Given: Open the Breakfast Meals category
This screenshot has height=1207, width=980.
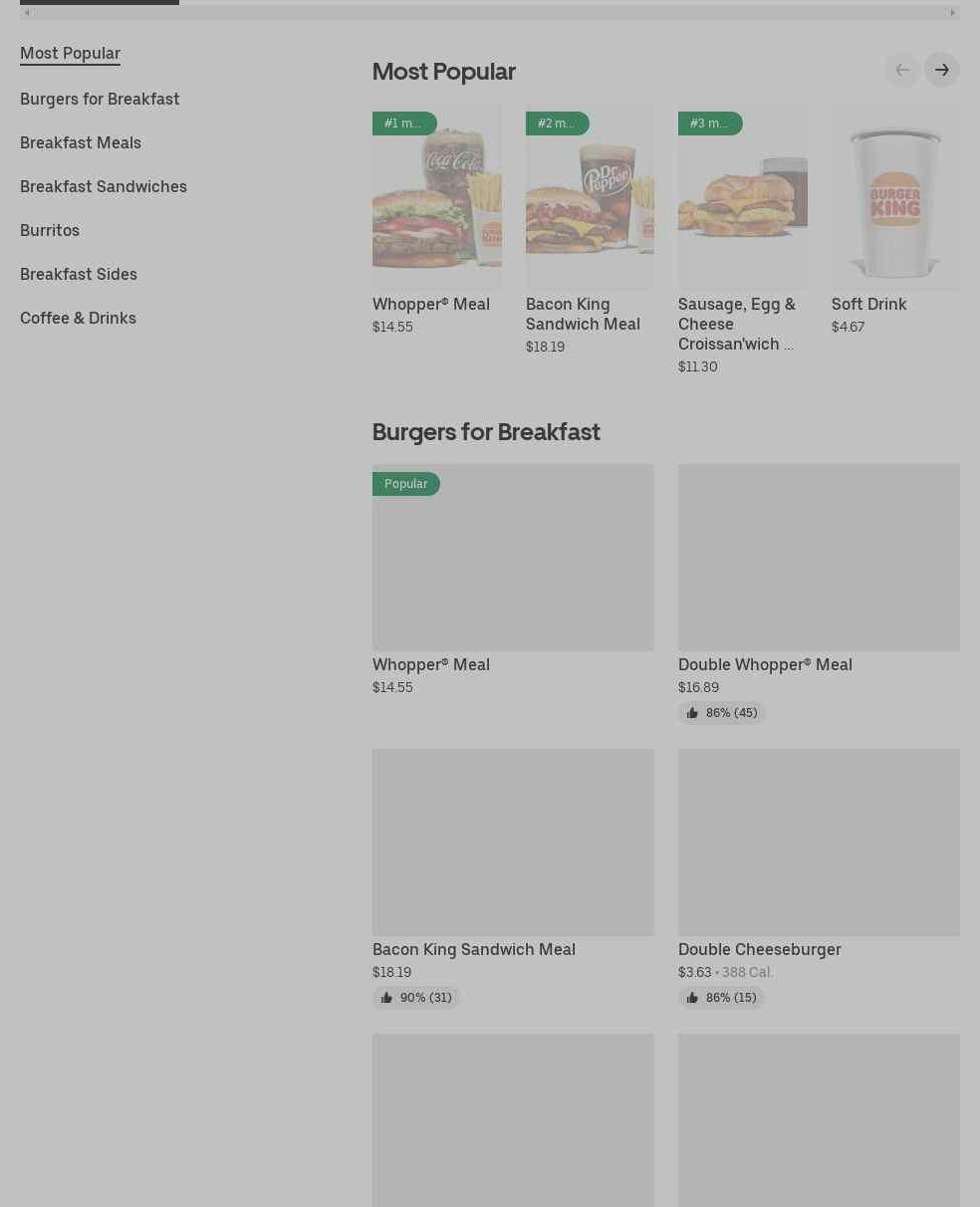Looking at the screenshot, I should coord(81,142).
